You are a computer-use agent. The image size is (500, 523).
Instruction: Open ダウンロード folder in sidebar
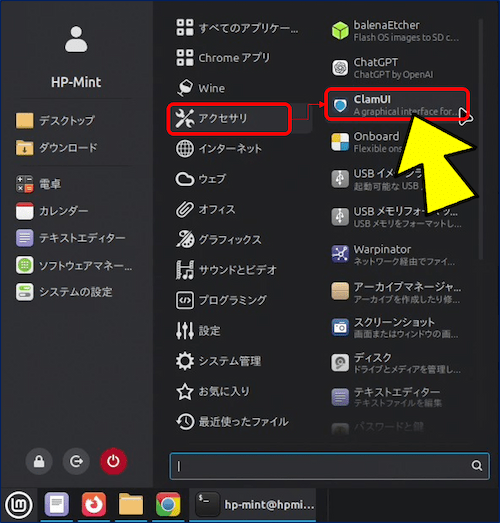57,147
